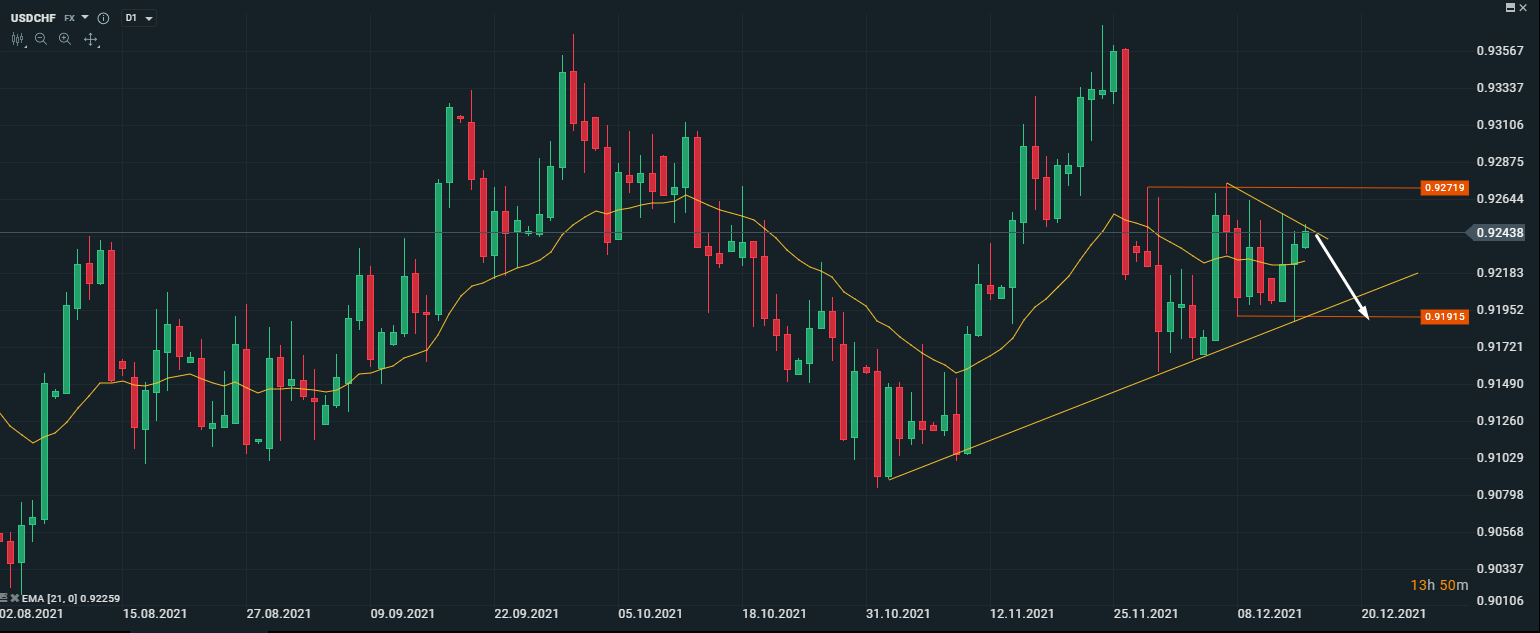The image size is (1540, 633).
Task: Open the D1 timeframe dropdown
Action: point(138,18)
